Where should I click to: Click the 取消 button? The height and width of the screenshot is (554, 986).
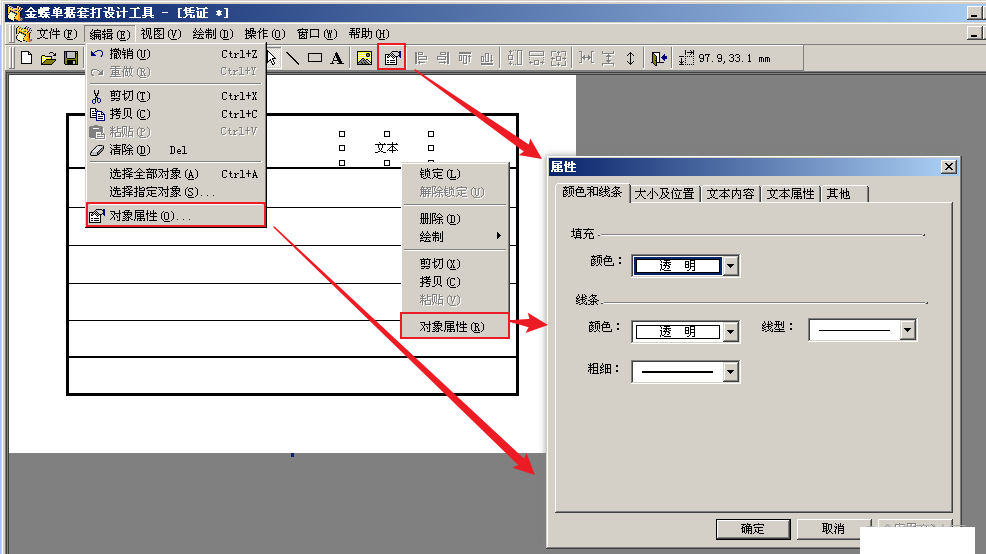(x=833, y=529)
